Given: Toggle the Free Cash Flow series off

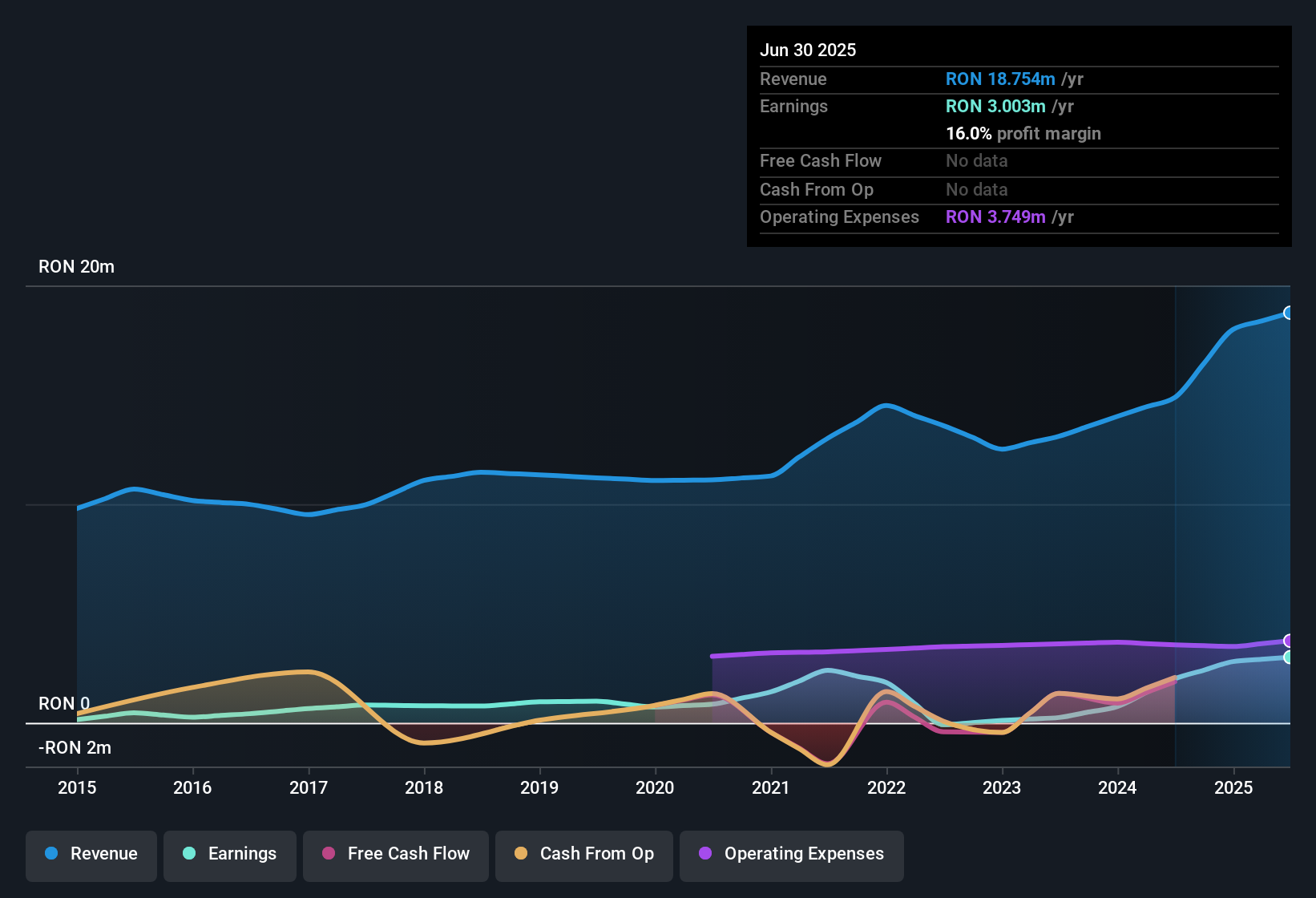Looking at the screenshot, I should click(395, 854).
